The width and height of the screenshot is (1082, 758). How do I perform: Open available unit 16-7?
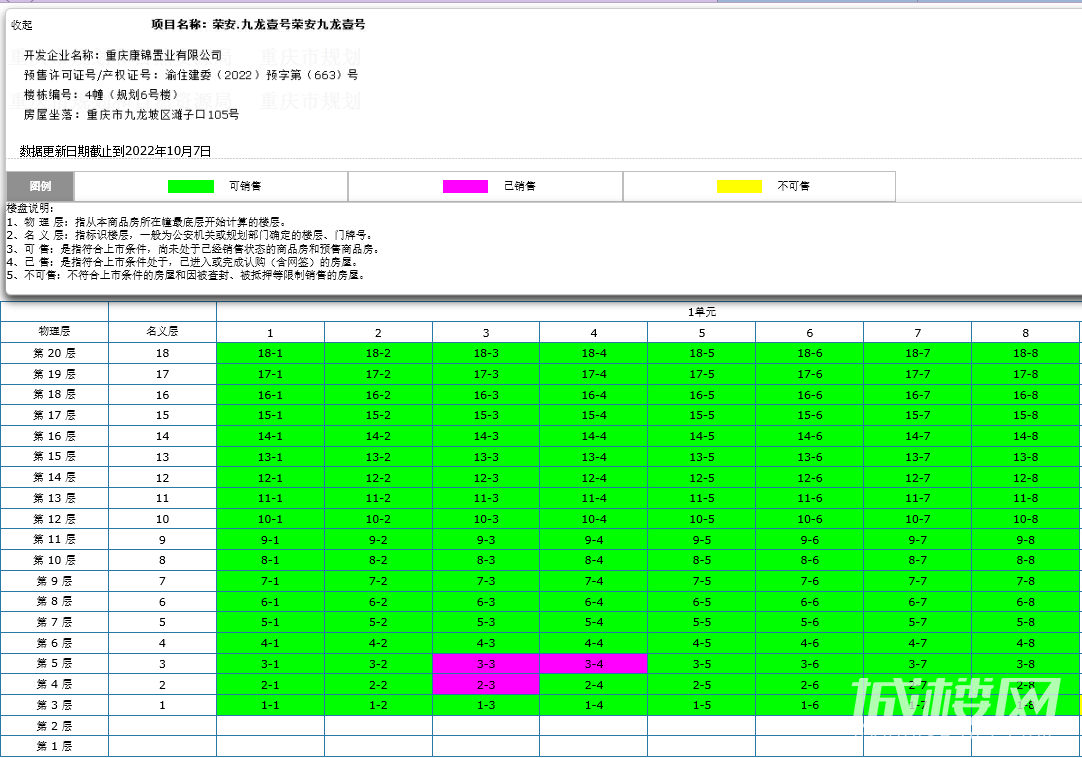[x=918, y=395]
